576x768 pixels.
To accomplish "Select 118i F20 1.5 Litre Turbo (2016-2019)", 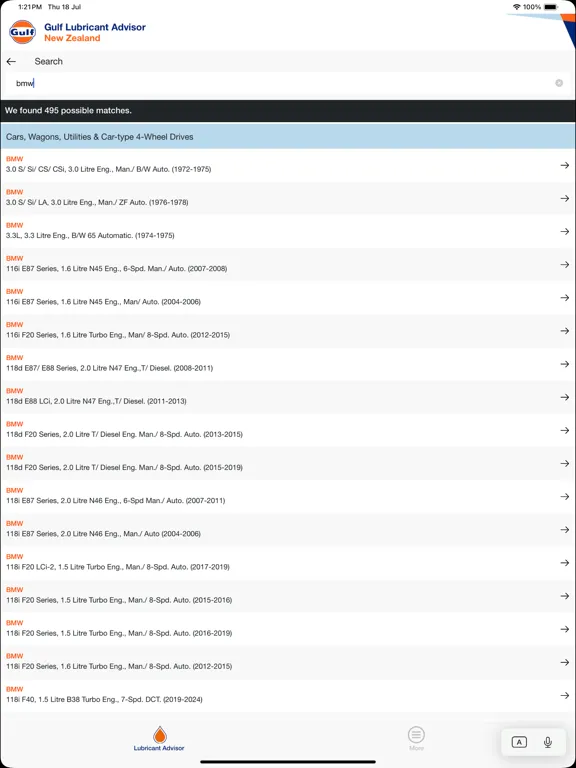I will click(x=288, y=629).
